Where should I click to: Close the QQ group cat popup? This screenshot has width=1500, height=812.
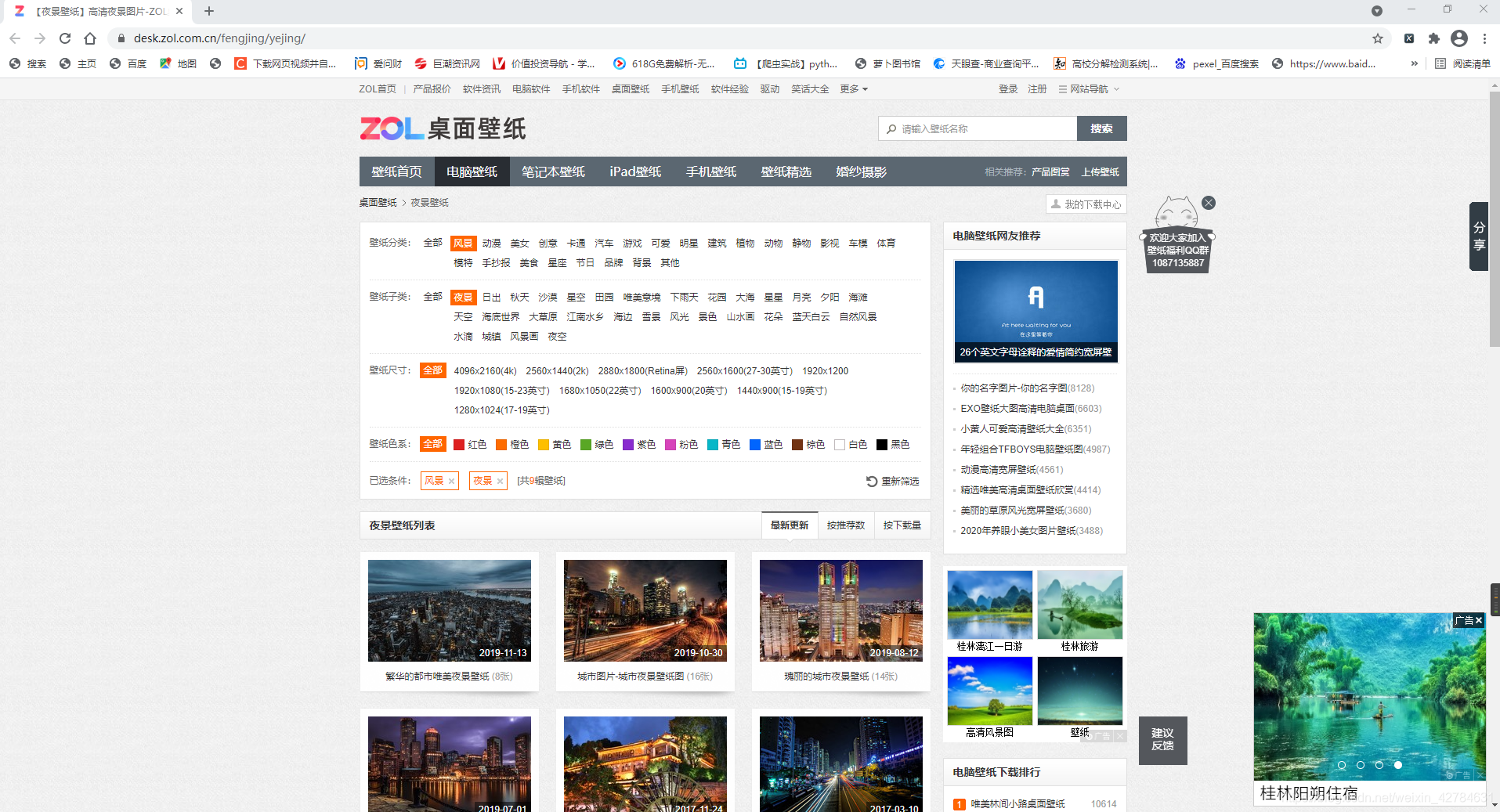[1209, 203]
